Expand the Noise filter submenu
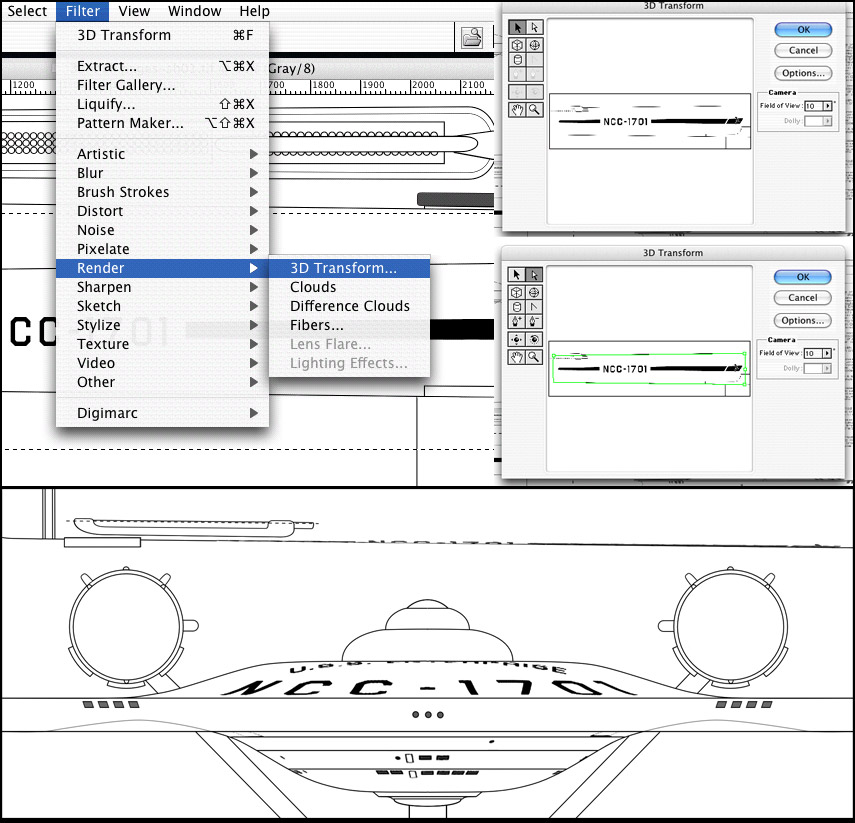The image size is (855, 823). [162, 230]
